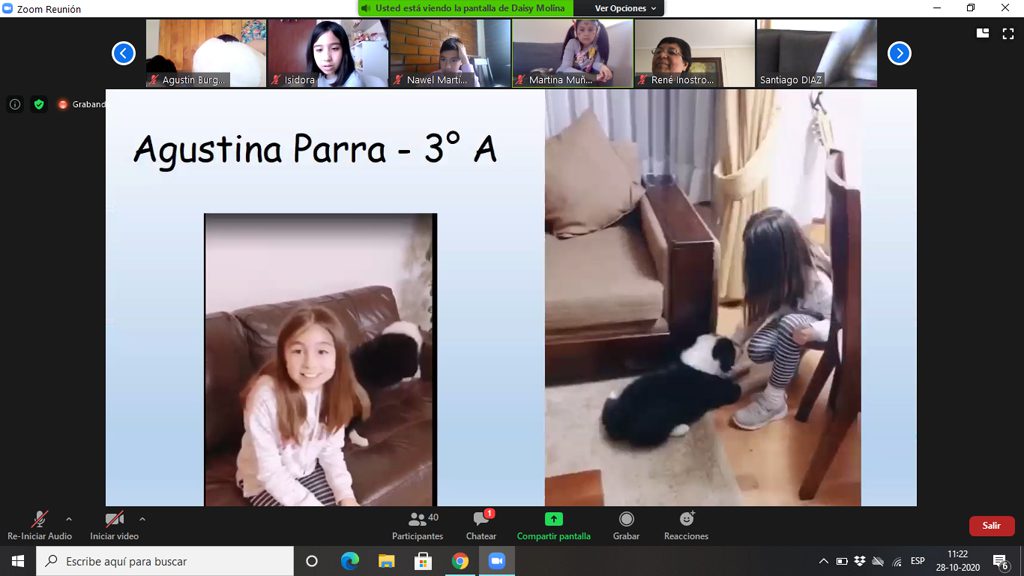
Task: Switch the gallery view layout icon
Action: tap(982, 33)
